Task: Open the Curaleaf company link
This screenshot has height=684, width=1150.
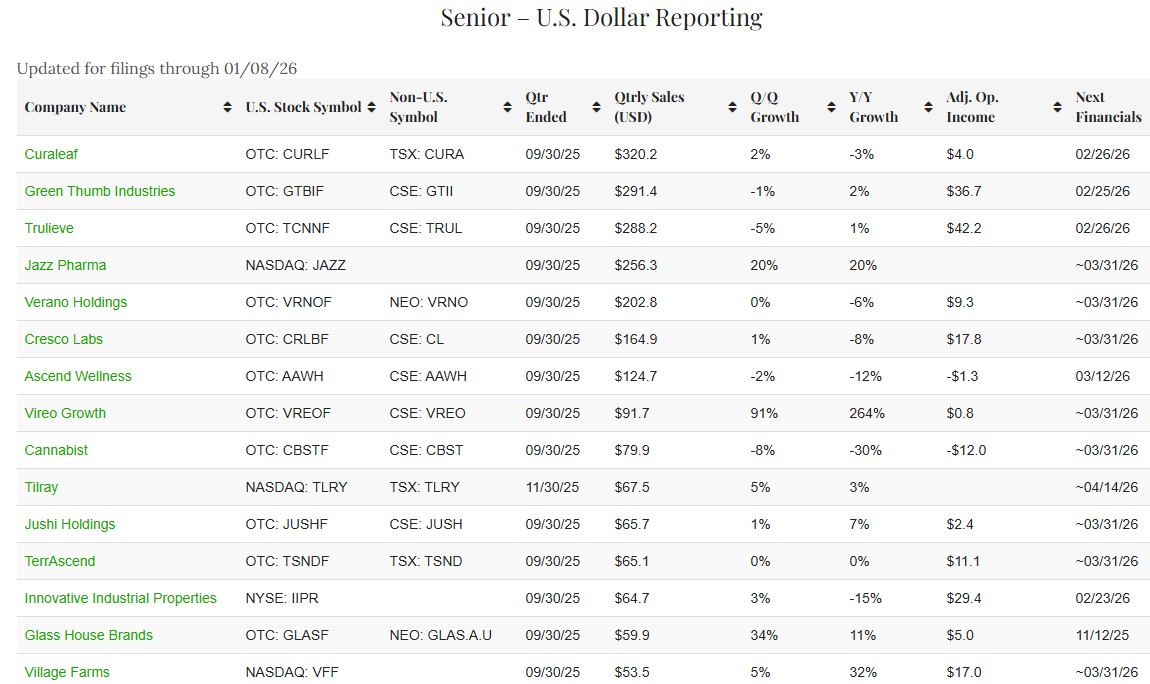Action: point(51,154)
